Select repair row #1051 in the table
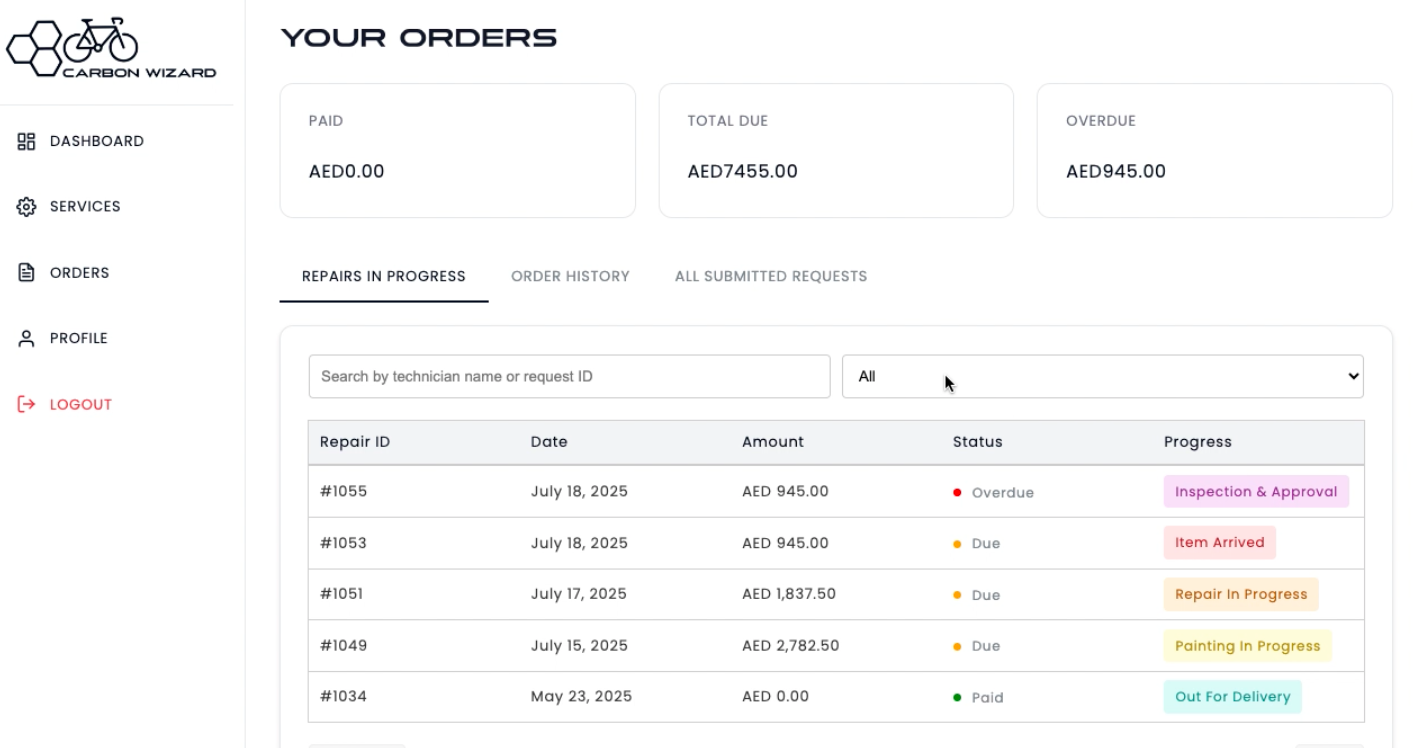 700,594
